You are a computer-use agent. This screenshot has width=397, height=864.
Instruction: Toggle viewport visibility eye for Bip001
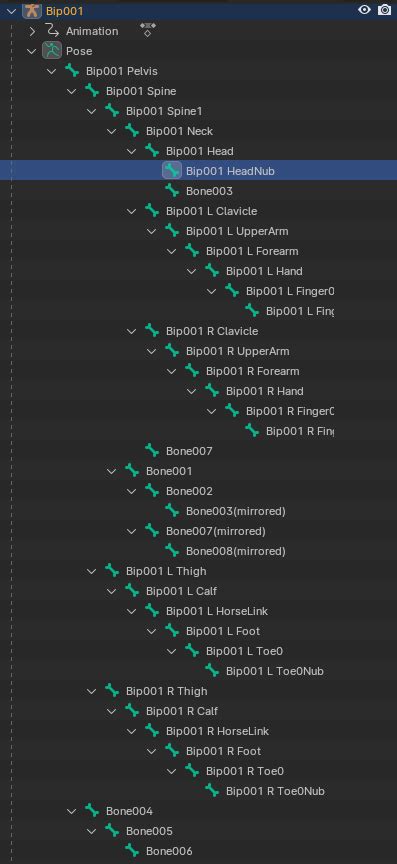tap(364, 10)
